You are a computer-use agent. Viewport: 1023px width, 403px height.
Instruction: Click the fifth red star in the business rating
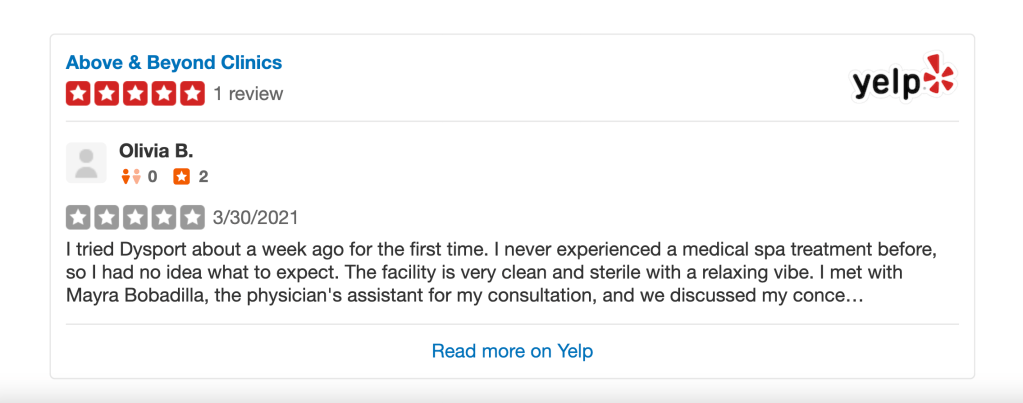[x=192, y=94]
